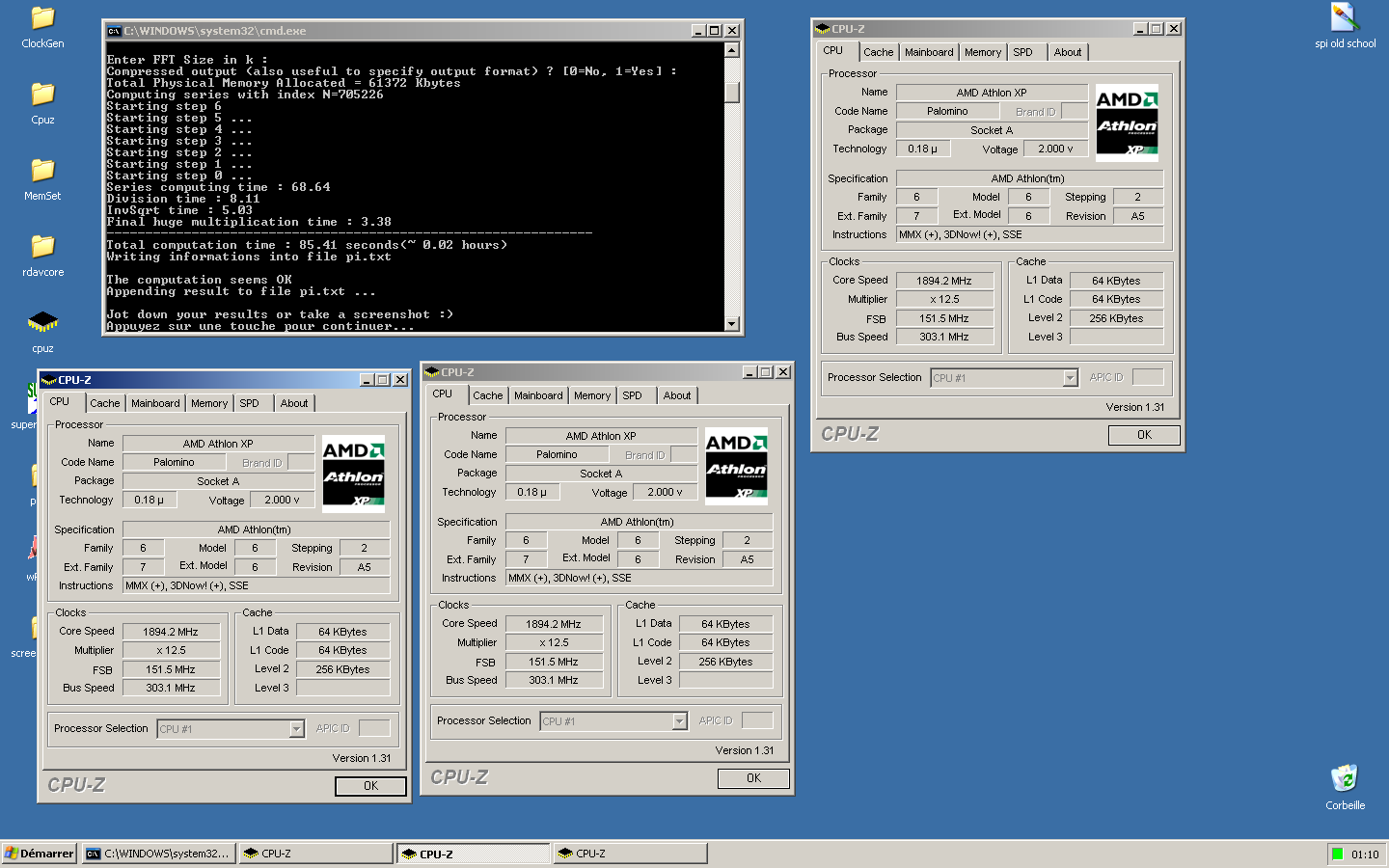1389x868 pixels.
Task: Click Level 2 256 KBytes in top-right CPU-Z
Action: (x=1116, y=318)
